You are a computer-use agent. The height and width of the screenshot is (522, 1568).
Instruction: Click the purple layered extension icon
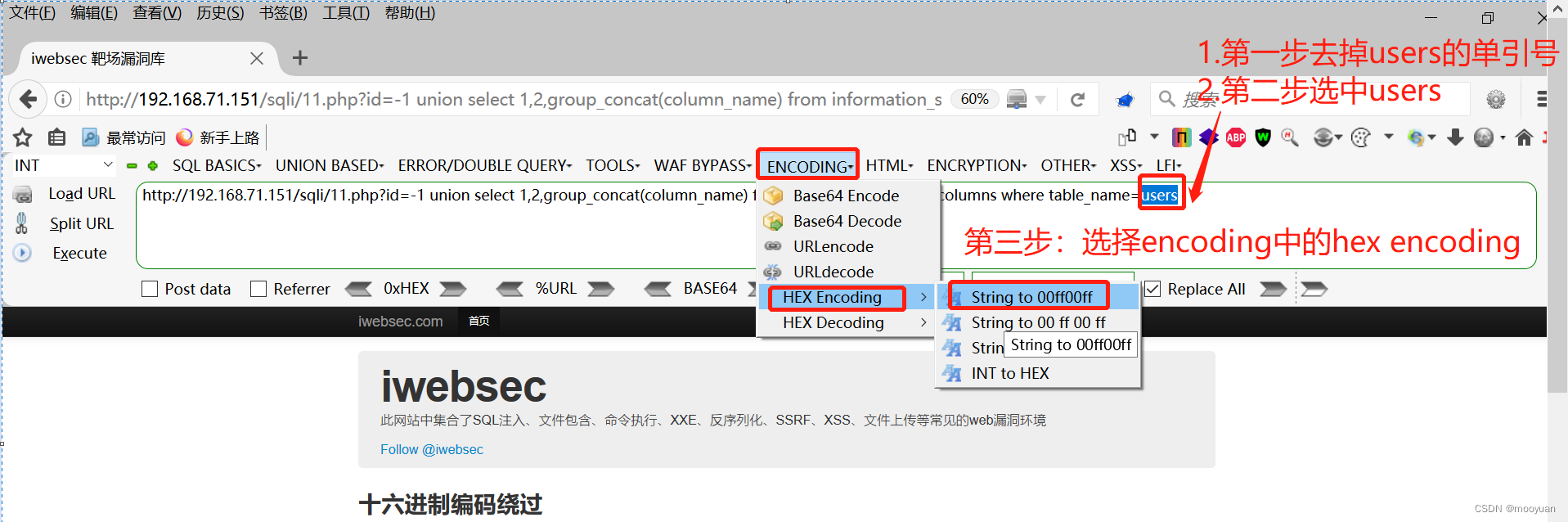tap(1209, 137)
